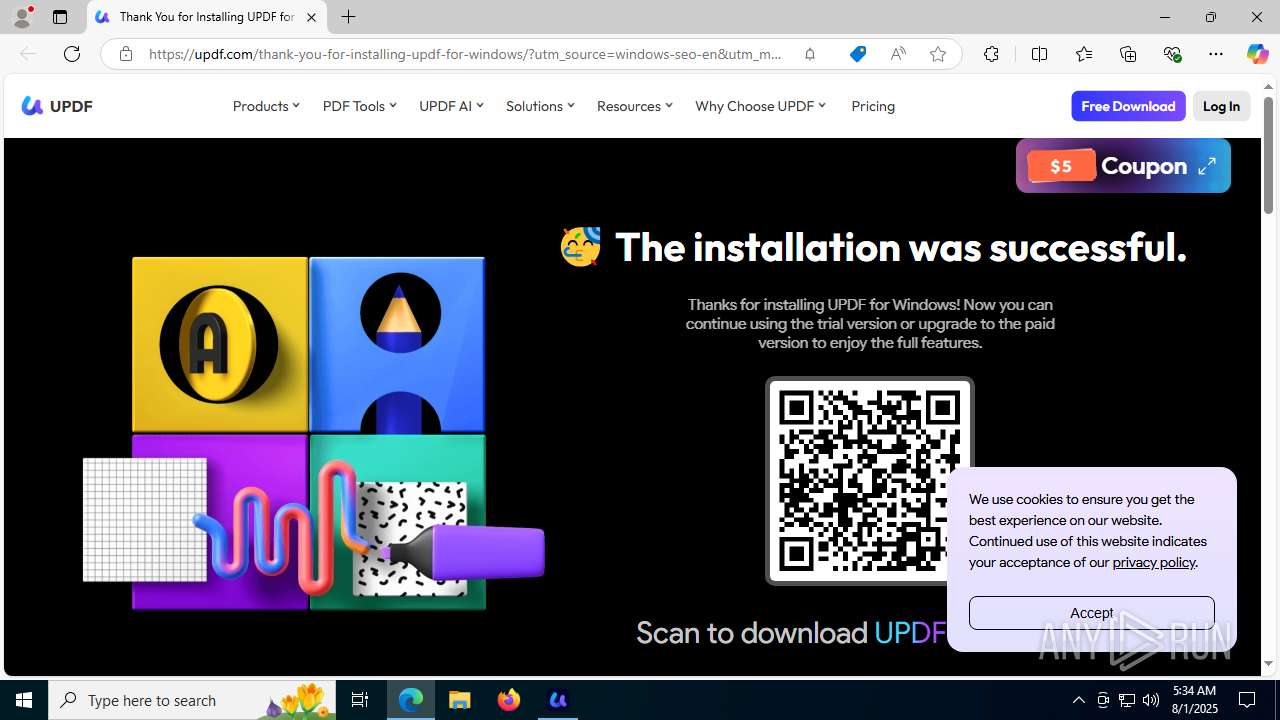Click the 'The installation was successful.' heading
Viewport: 1280px width, 720px height.
(900, 247)
